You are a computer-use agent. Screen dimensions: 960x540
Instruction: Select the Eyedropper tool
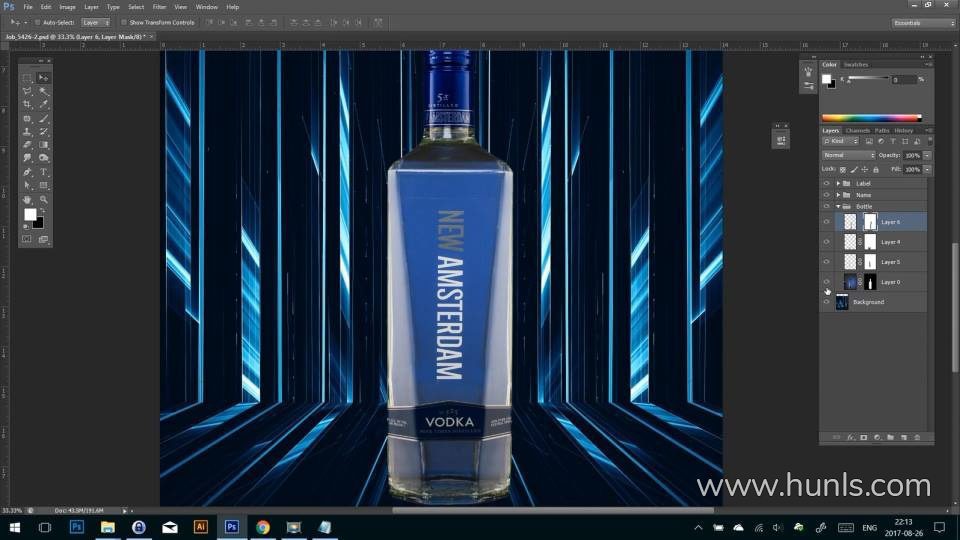coord(43,105)
